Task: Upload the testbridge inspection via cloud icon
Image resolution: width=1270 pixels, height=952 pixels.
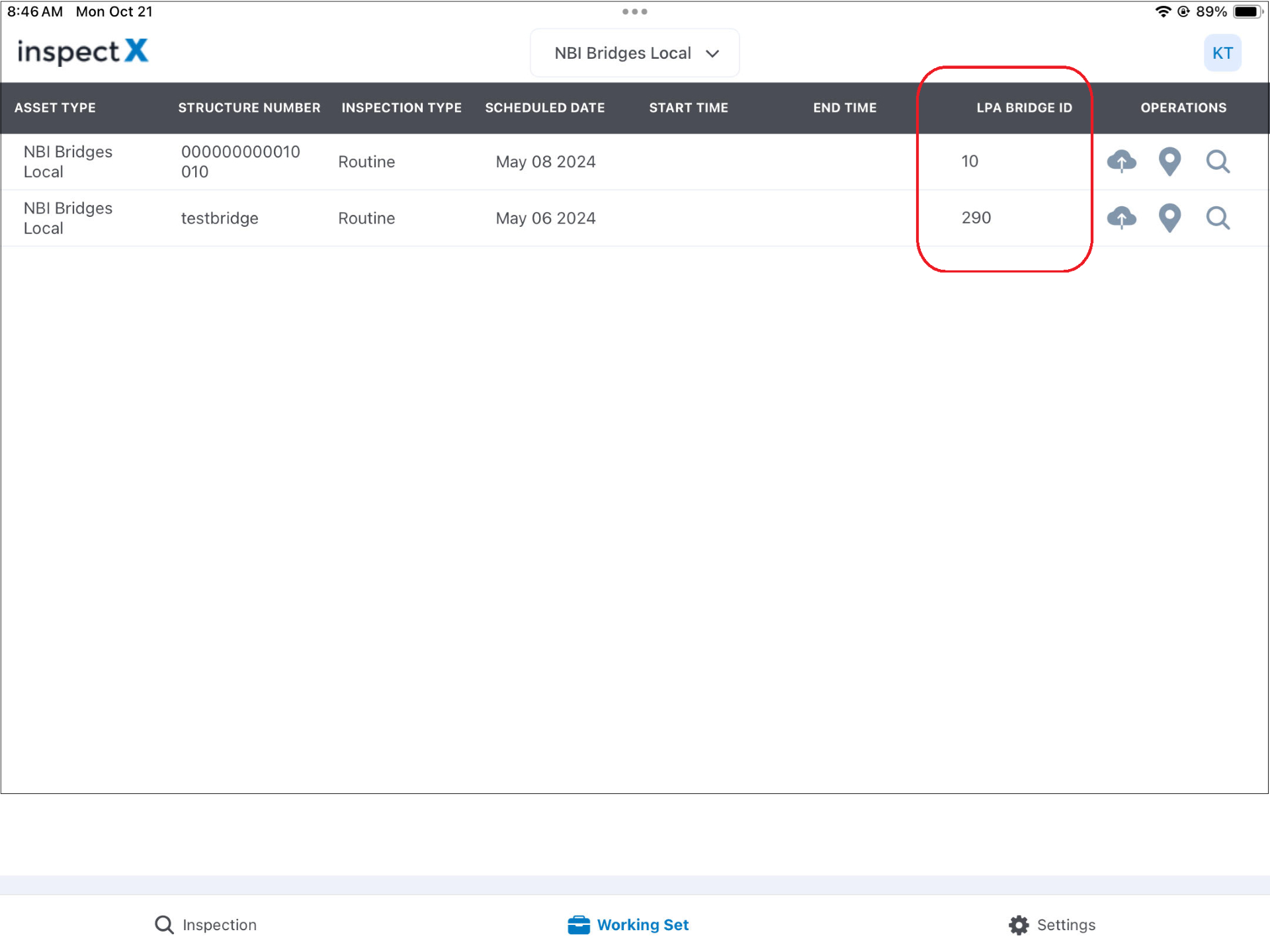Action: tap(1121, 218)
